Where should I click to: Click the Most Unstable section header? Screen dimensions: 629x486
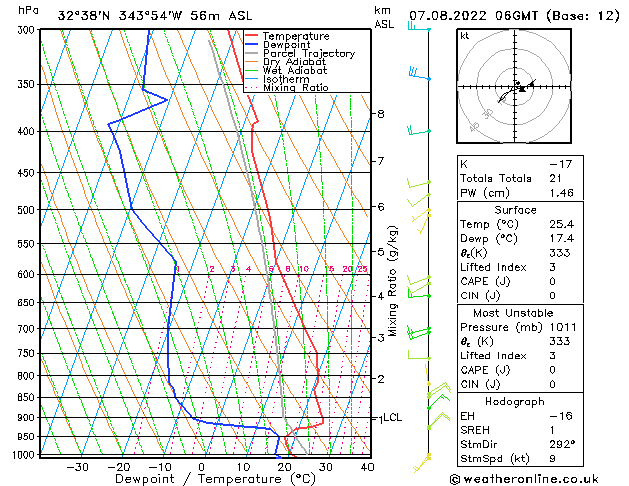[513, 313]
